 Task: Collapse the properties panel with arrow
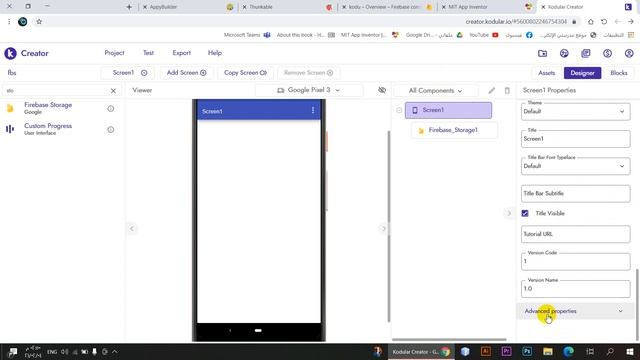tap(509, 213)
